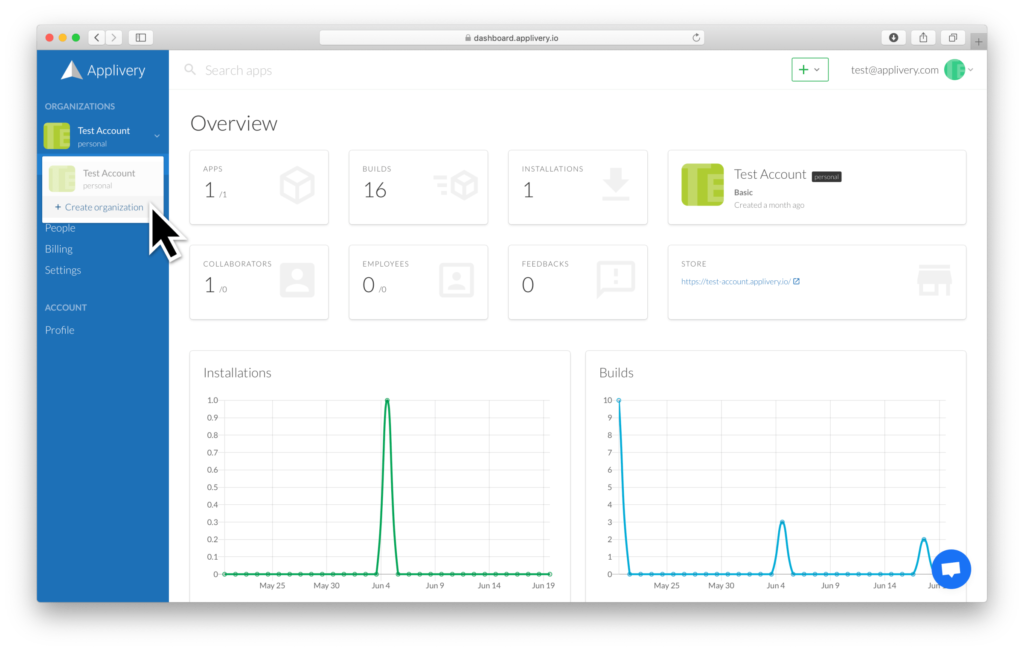This screenshot has height=651, width=1024.
Task: Click the Installations card download icon
Action: [x=616, y=185]
